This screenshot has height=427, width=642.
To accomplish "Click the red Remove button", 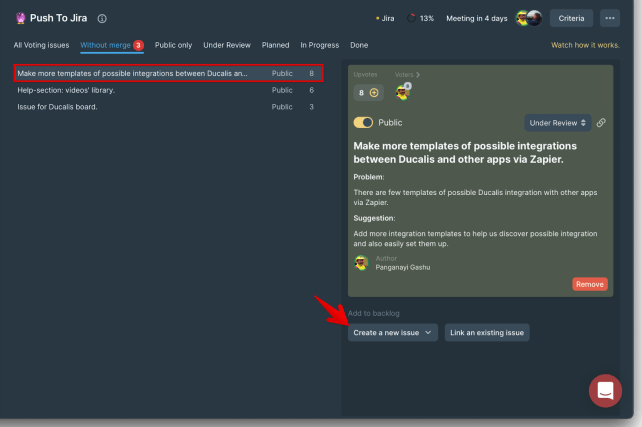I will click(x=590, y=284).
